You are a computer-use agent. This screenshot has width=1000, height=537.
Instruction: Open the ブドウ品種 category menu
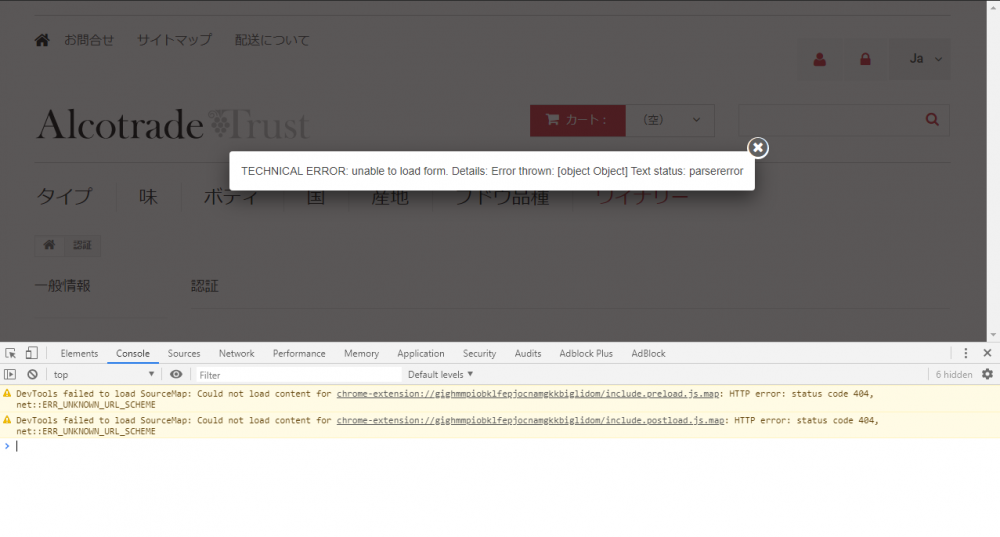[503, 196]
